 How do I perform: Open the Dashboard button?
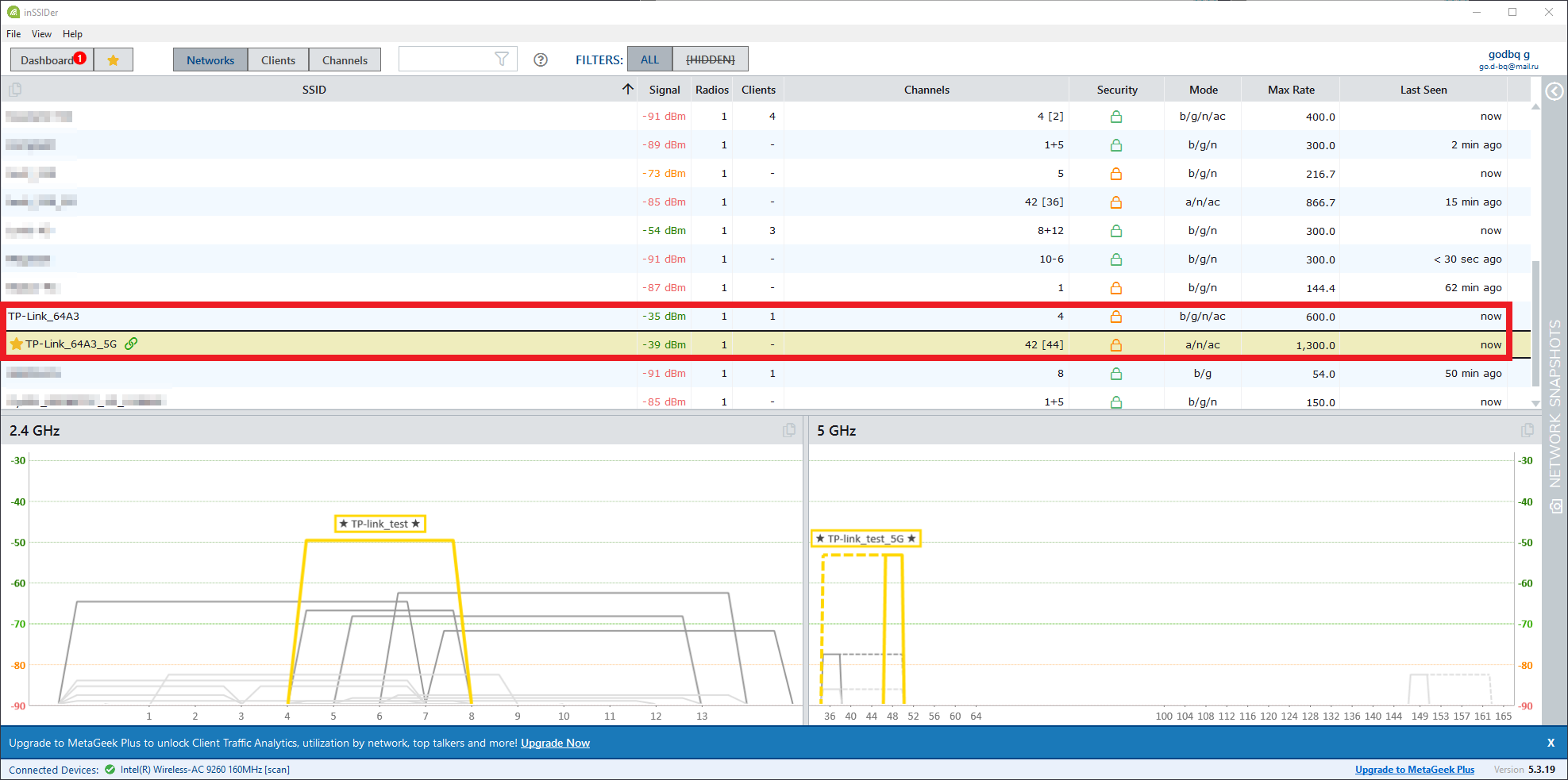48,60
